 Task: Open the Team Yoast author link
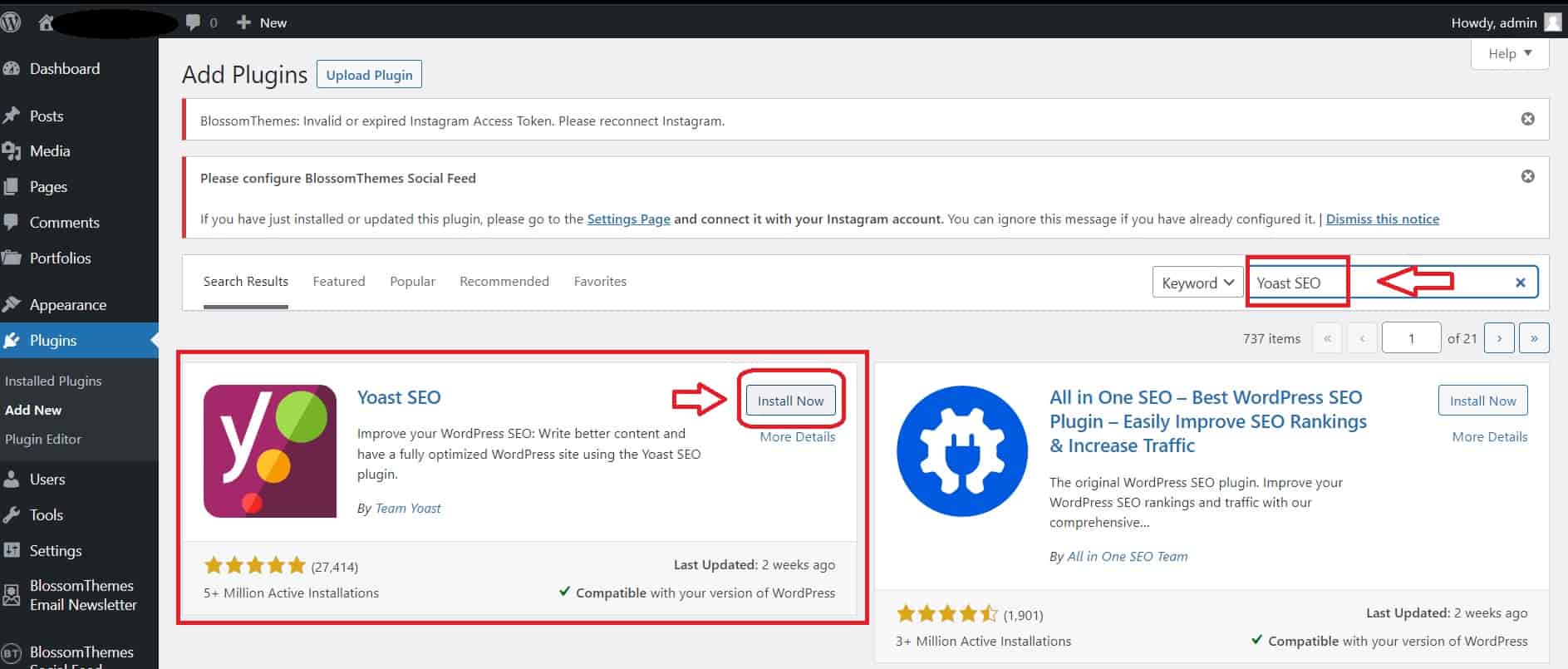(408, 509)
